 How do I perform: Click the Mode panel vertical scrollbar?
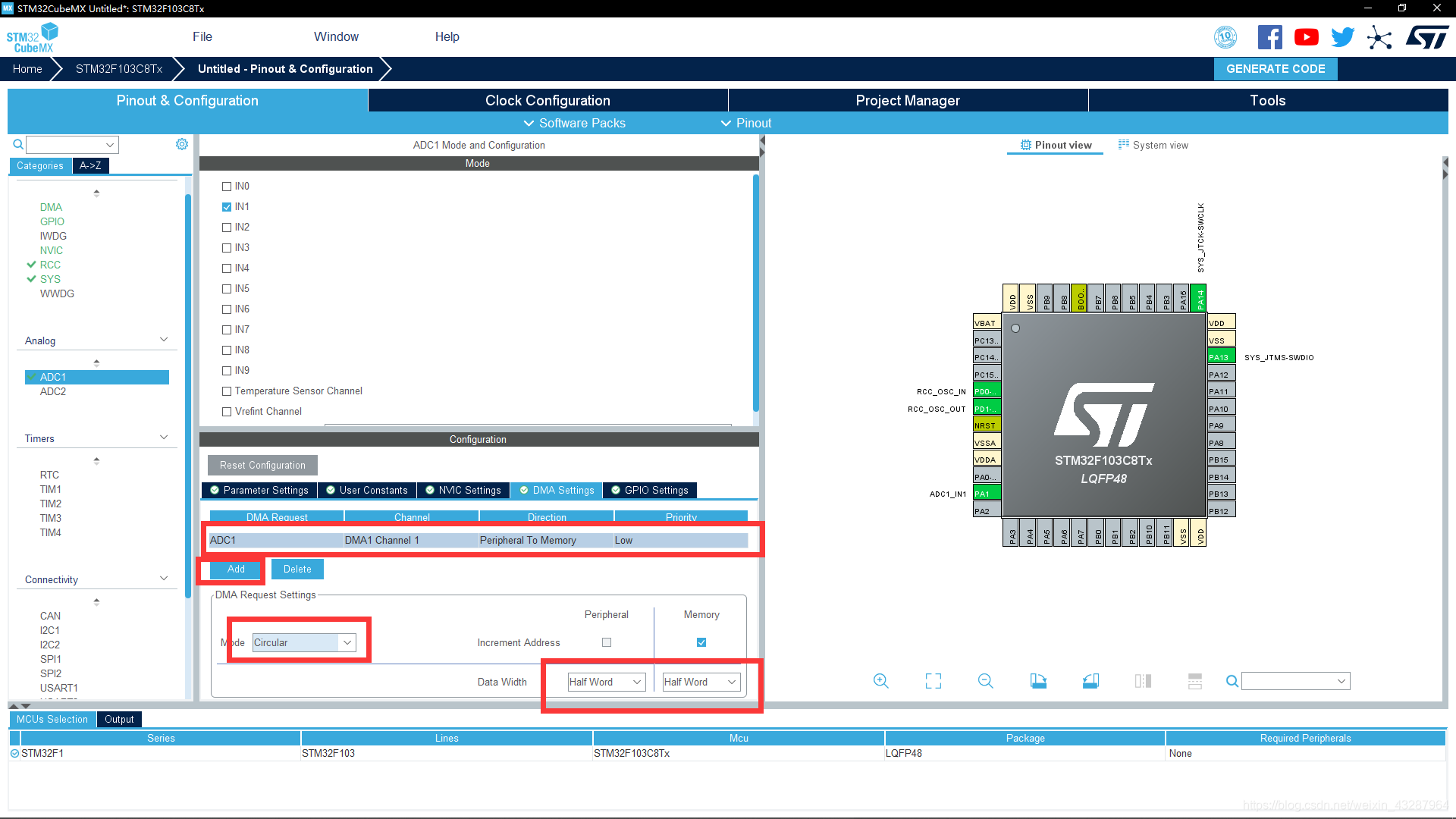click(x=755, y=292)
